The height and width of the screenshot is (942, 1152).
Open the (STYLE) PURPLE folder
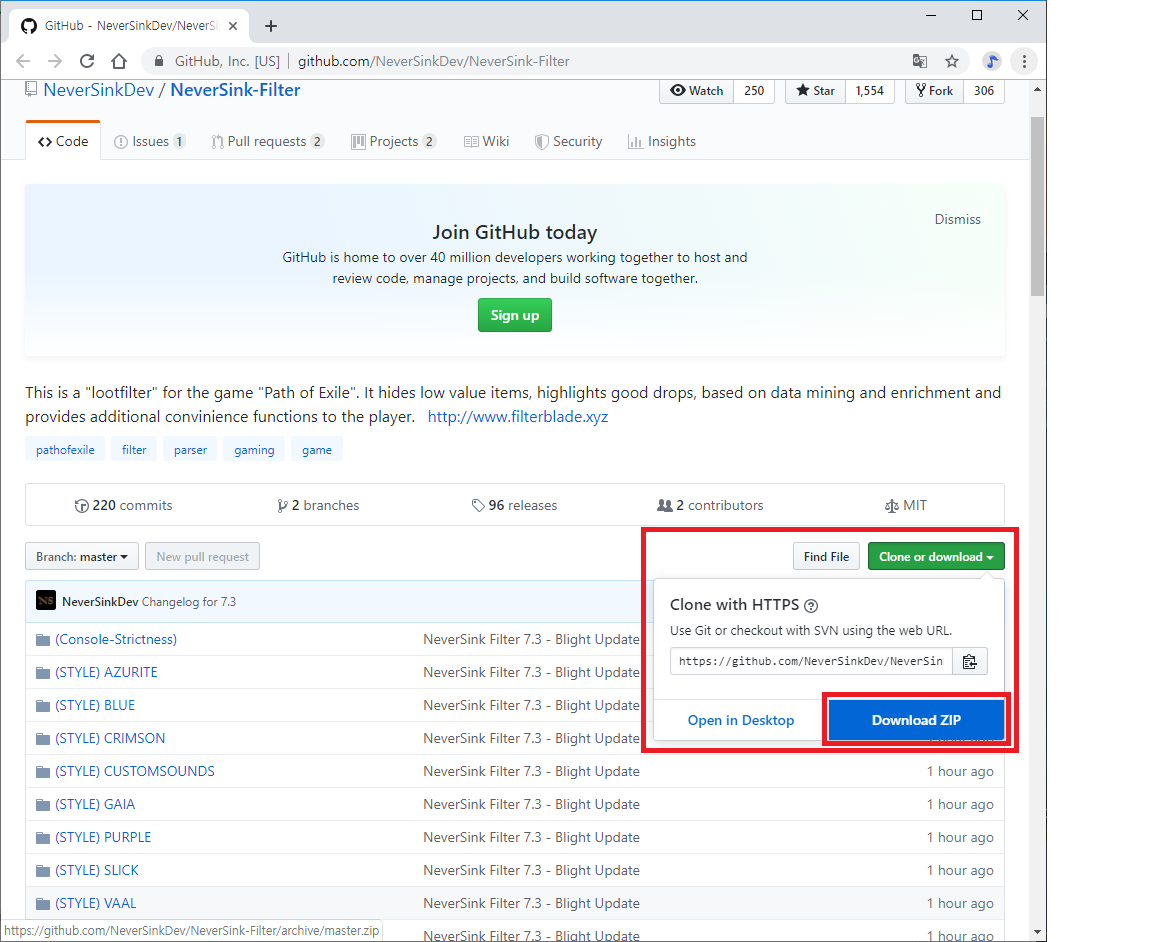[x=104, y=838]
